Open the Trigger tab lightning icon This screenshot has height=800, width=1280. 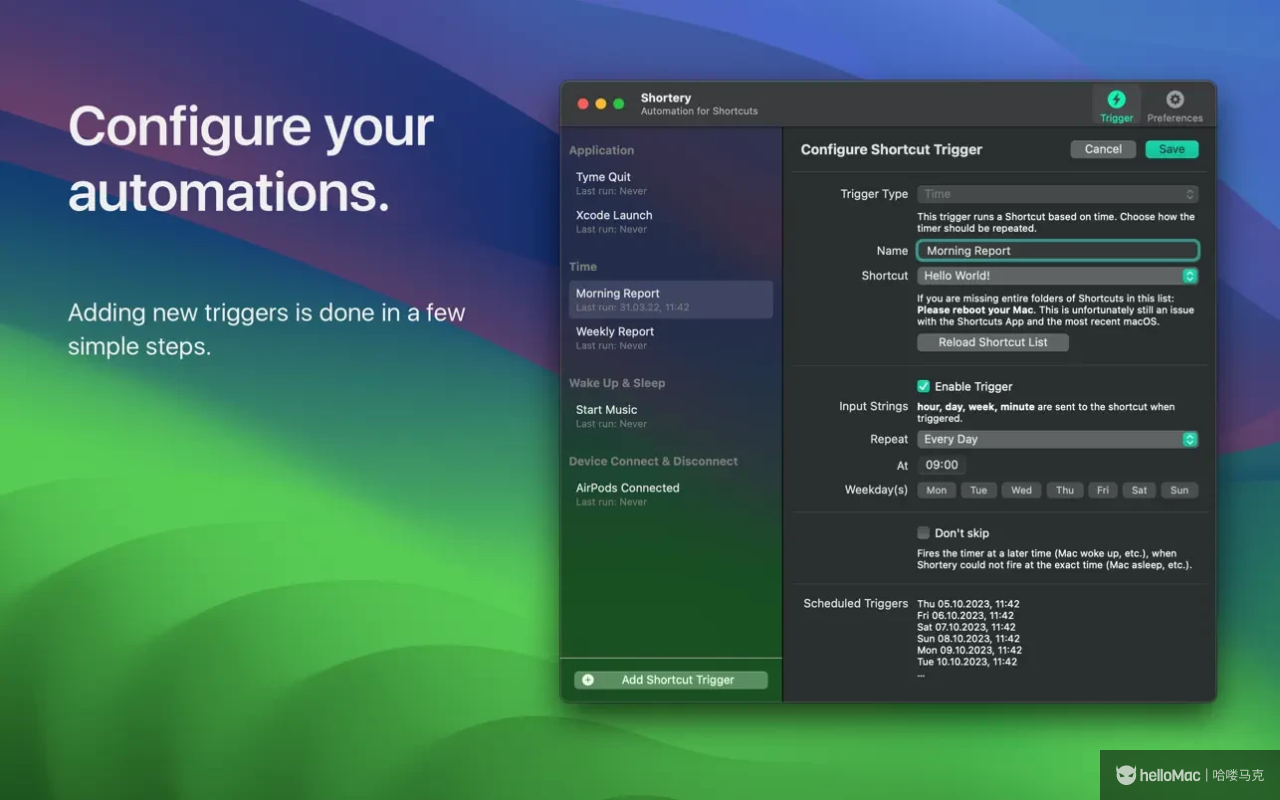click(1116, 99)
